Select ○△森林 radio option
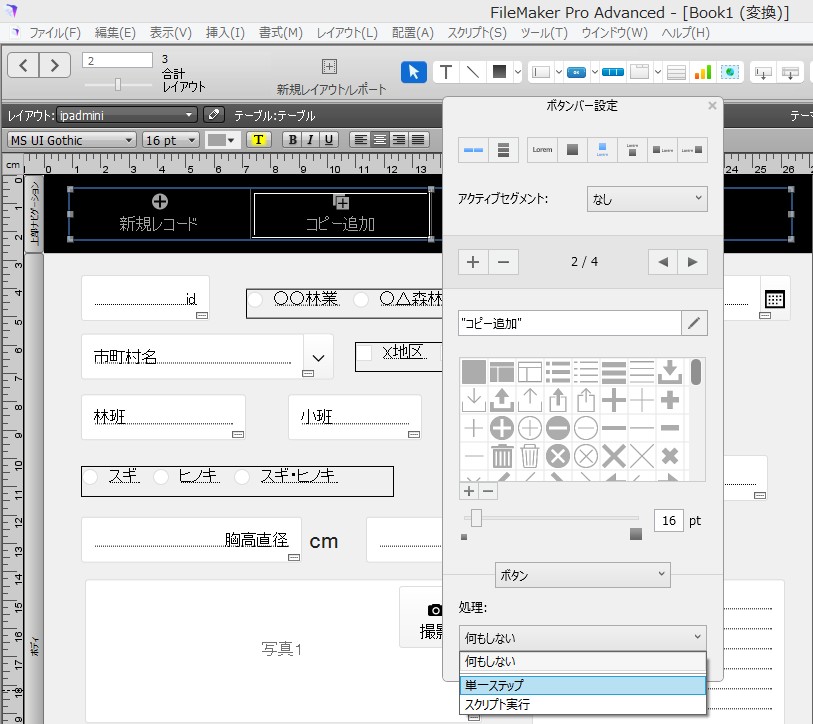813x724 pixels. [x=360, y=299]
